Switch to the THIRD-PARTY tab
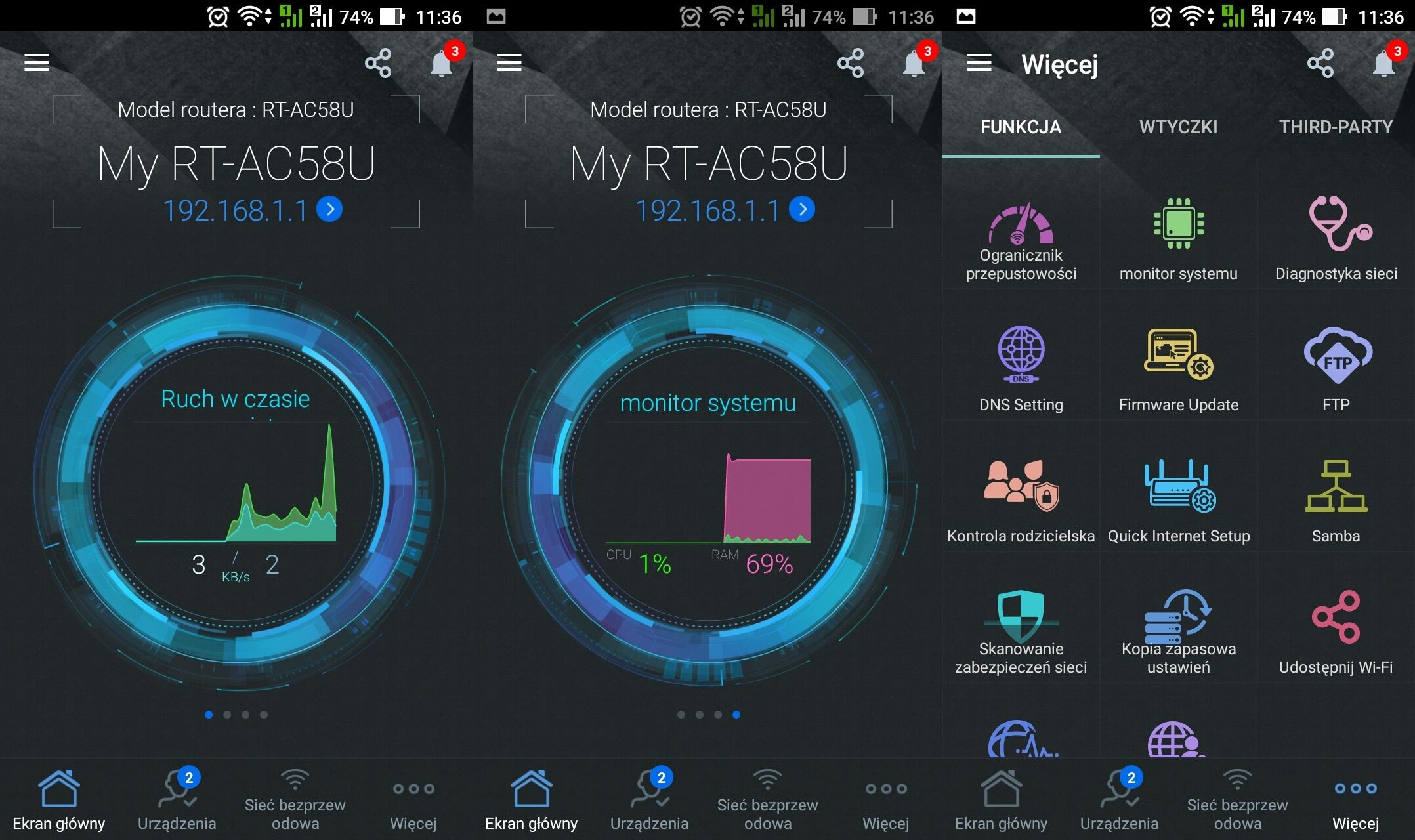The width and height of the screenshot is (1415, 840). coord(1336,127)
